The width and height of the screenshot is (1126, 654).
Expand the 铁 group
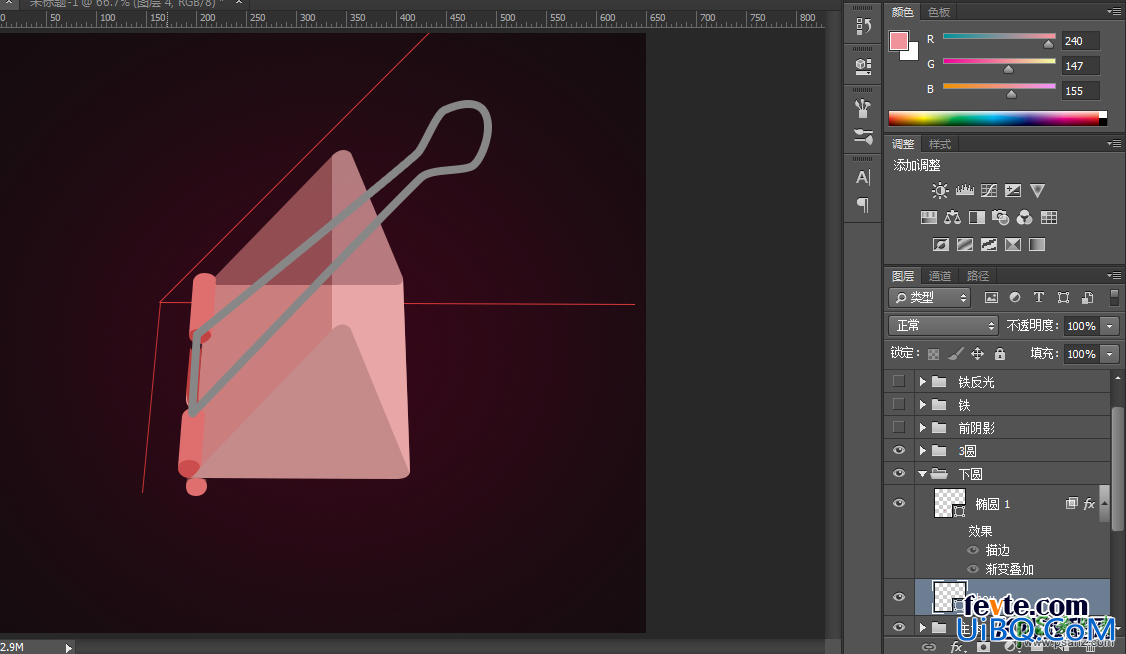923,405
